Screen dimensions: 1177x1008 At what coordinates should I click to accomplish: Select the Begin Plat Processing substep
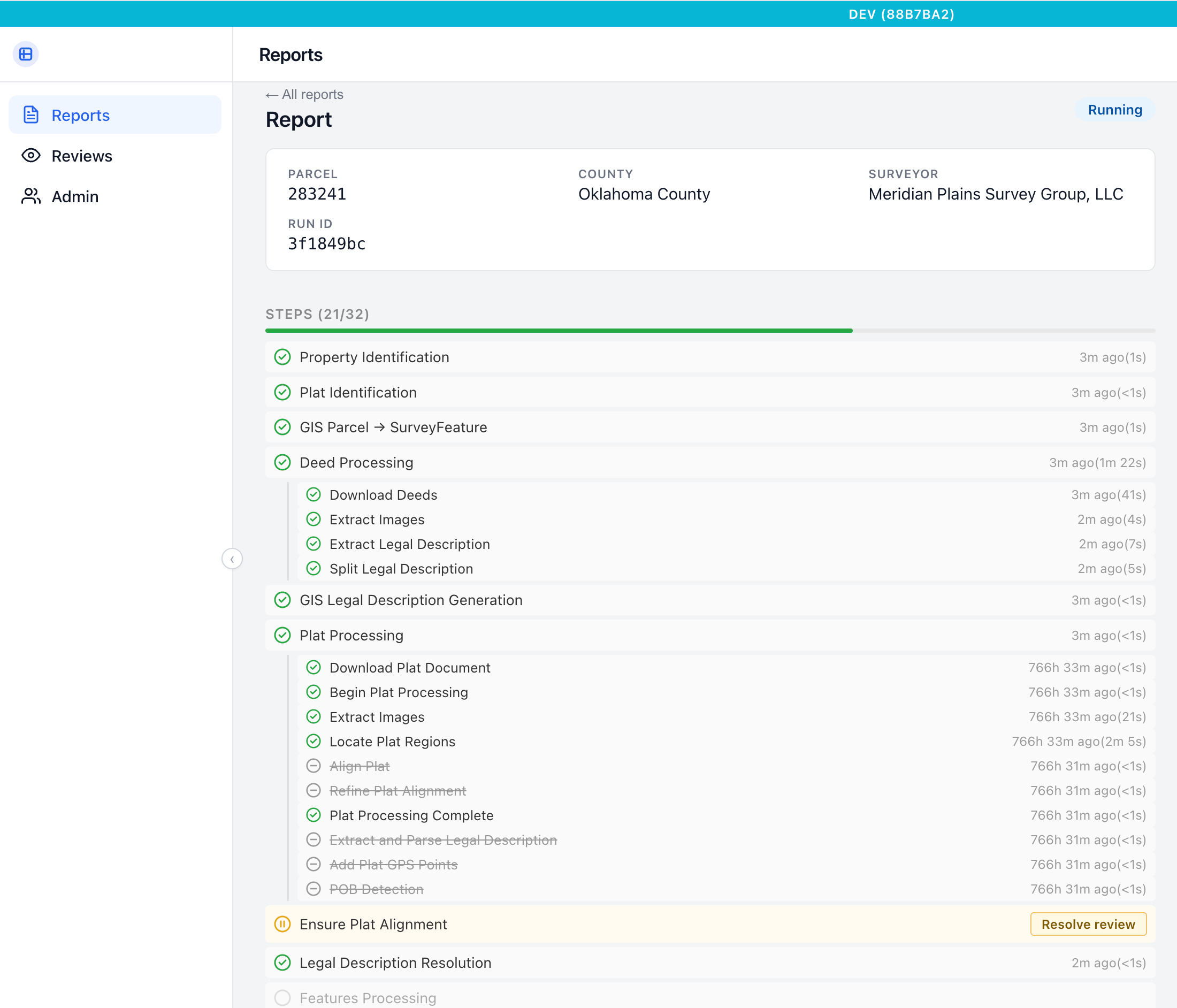[726, 692]
